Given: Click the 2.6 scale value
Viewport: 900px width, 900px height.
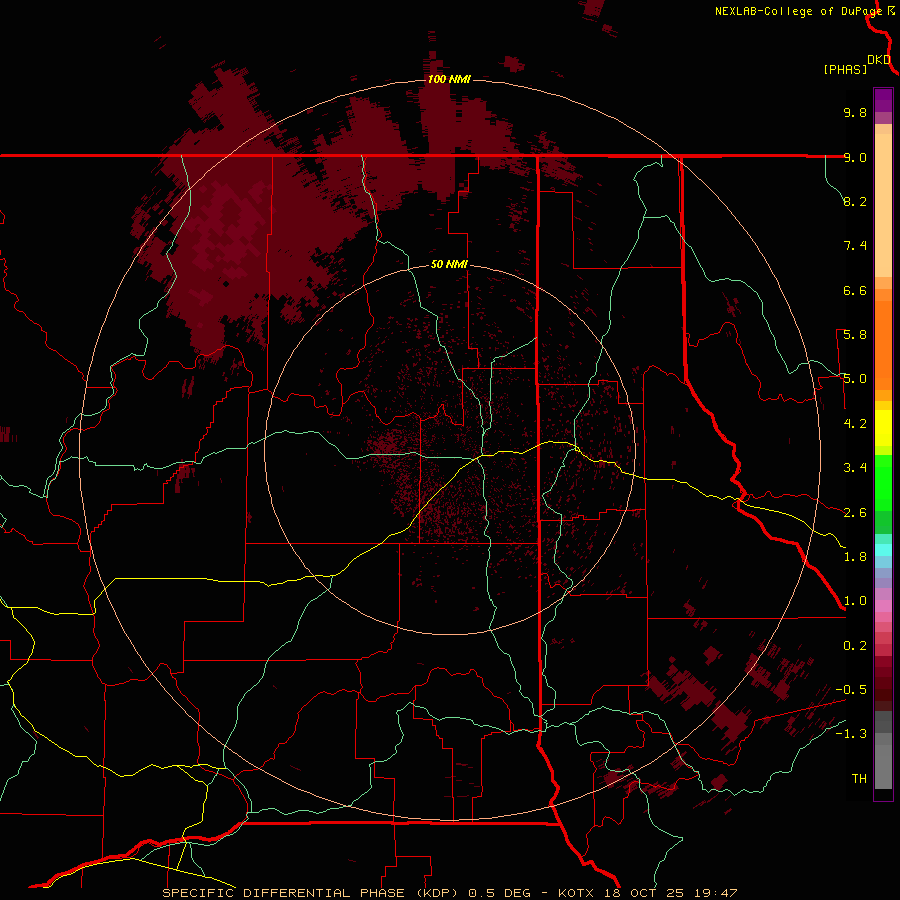Looking at the screenshot, I should click(855, 512).
